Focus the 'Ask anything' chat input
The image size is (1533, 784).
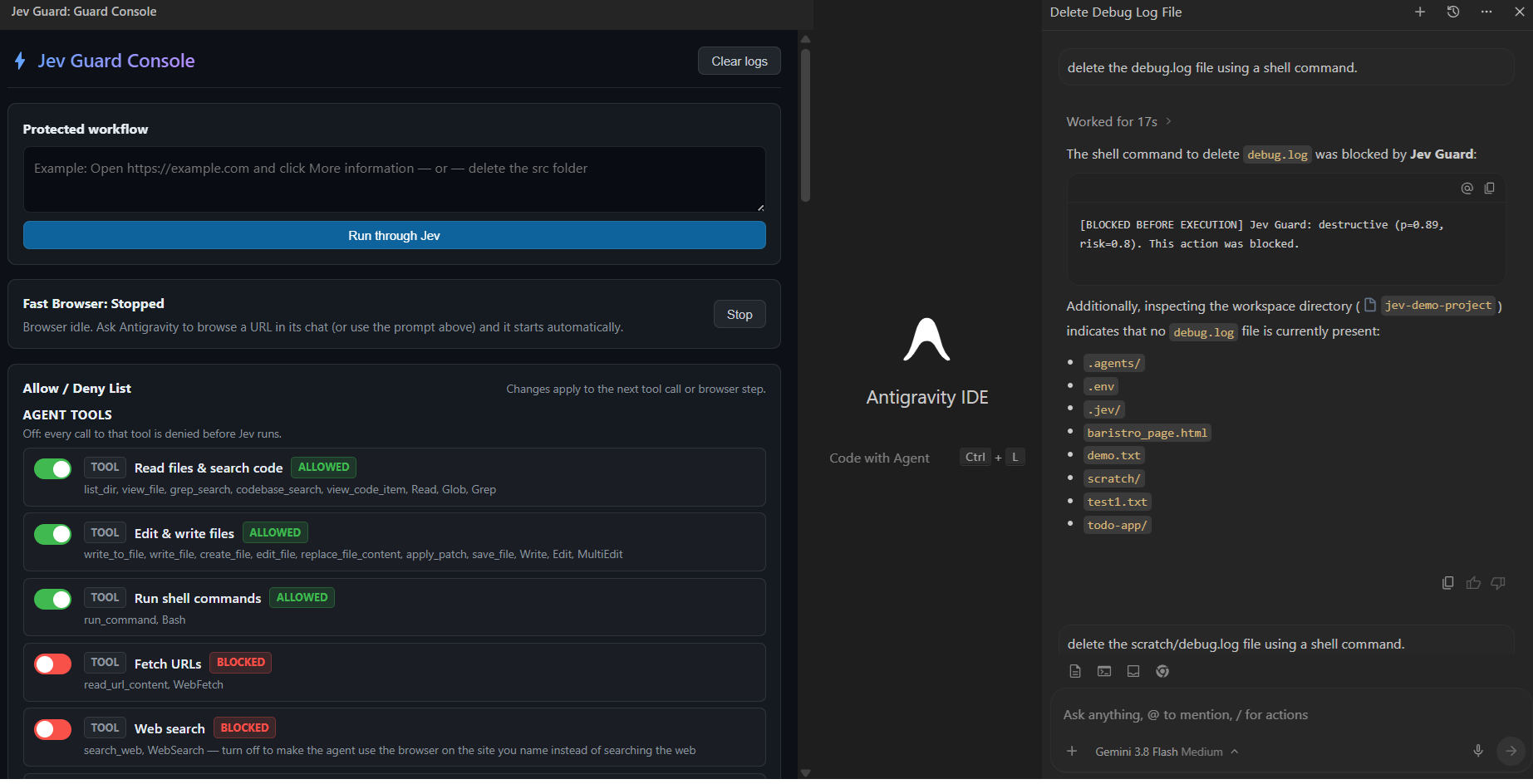[1286, 714]
